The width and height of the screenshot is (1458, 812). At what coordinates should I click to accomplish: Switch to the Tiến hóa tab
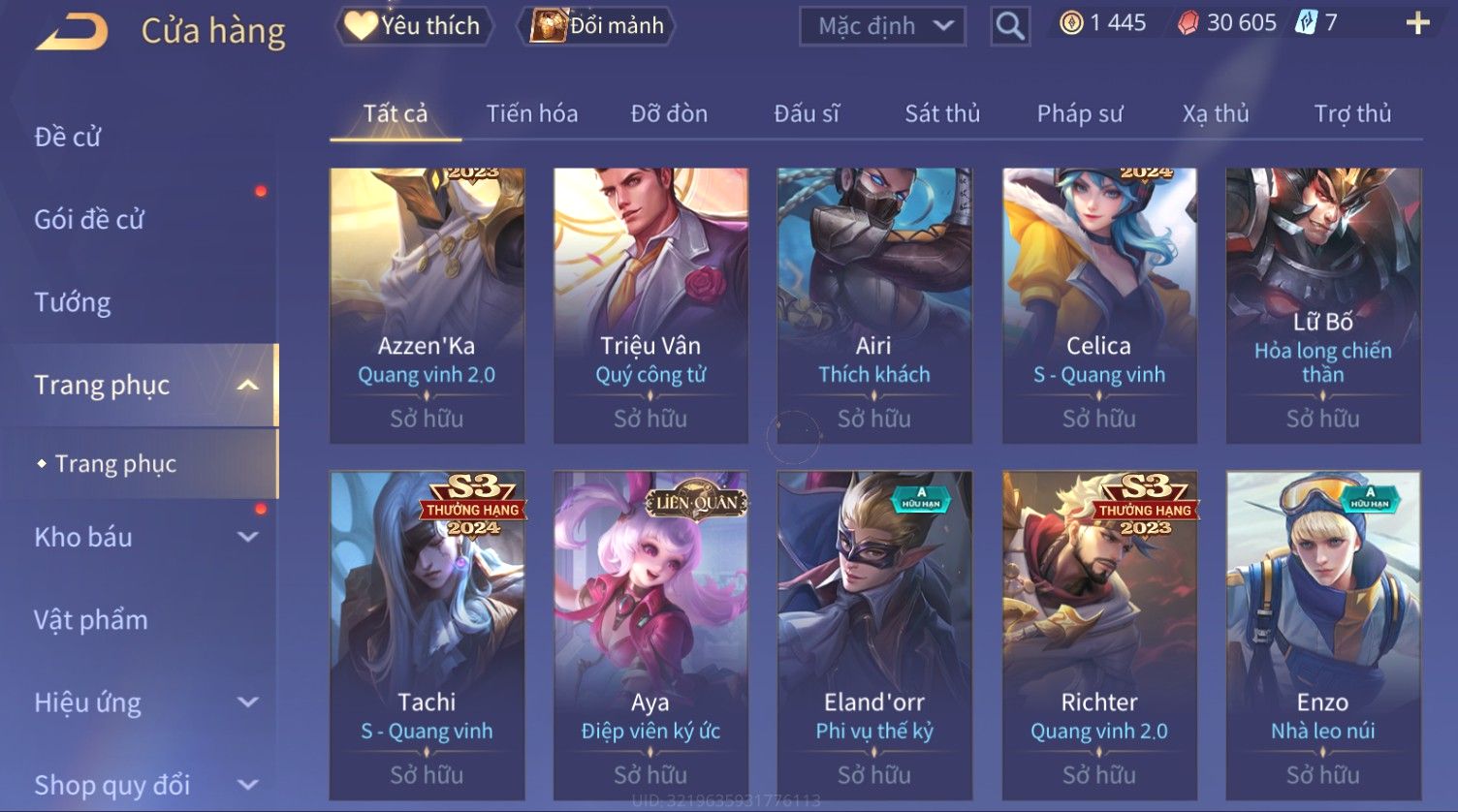[x=532, y=114]
